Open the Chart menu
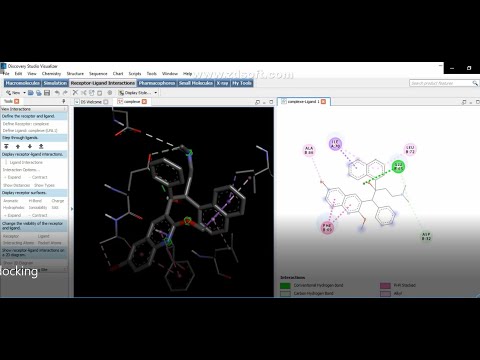Image resolution: width=480 pixels, height=360 pixels. click(x=118, y=73)
